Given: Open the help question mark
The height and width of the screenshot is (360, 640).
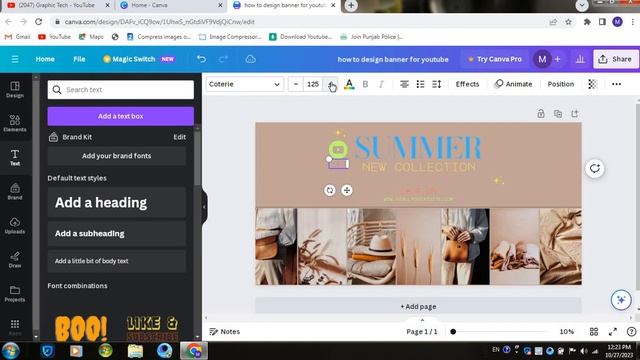Looking at the screenshot, I should (631, 332).
